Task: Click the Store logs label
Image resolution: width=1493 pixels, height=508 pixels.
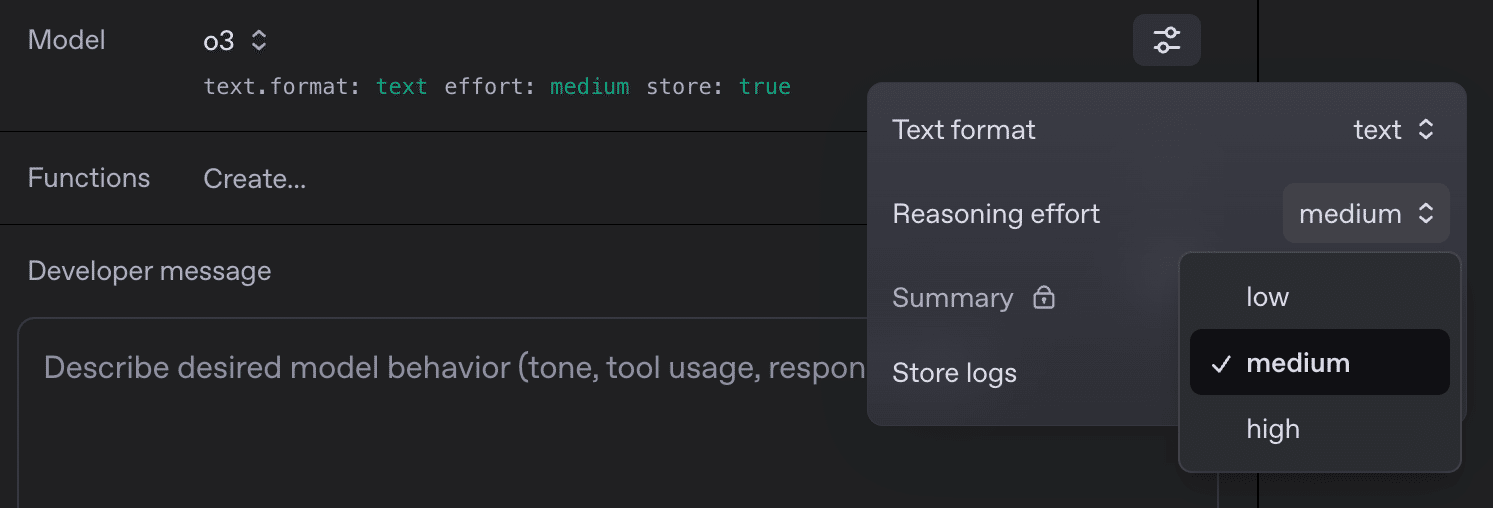Action: pos(954,373)
